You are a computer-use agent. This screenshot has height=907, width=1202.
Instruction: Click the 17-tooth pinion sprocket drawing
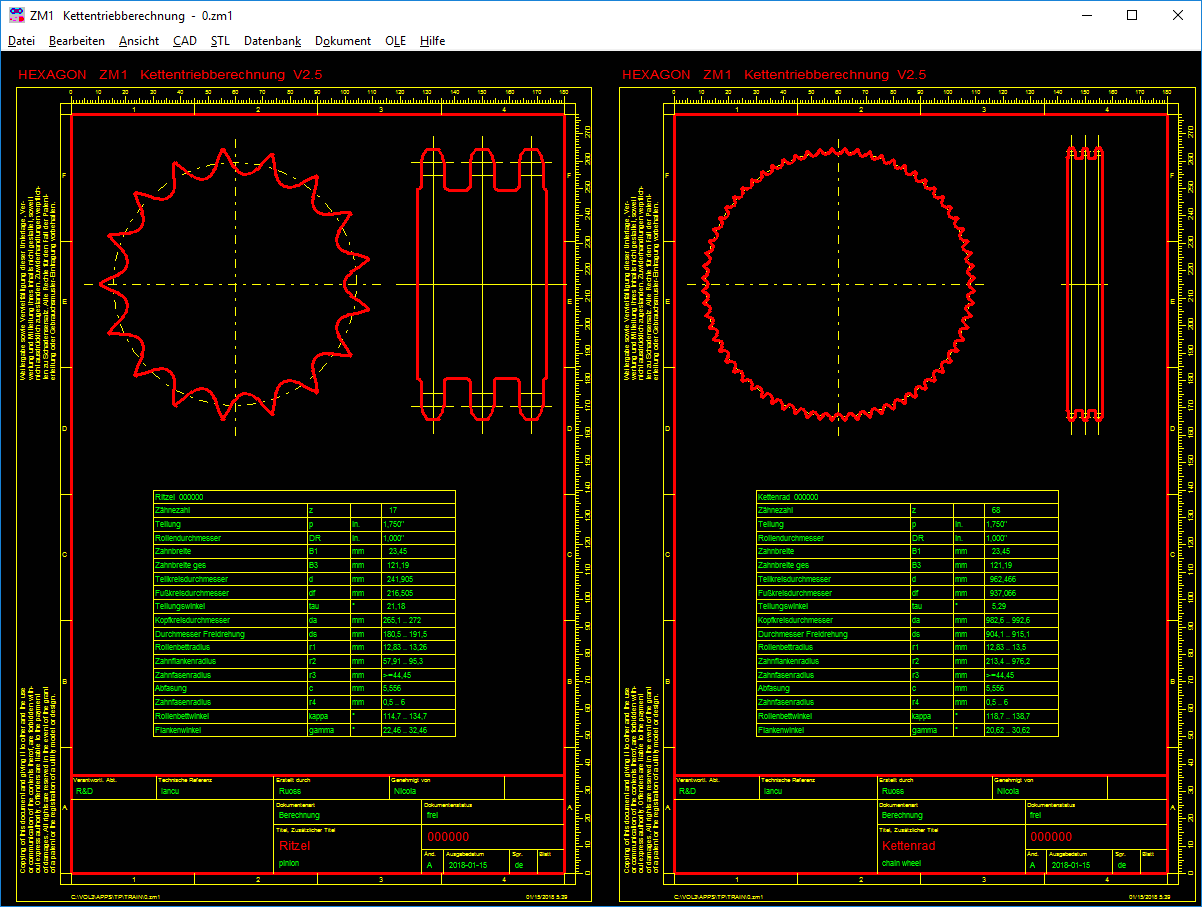pos(235,284)
